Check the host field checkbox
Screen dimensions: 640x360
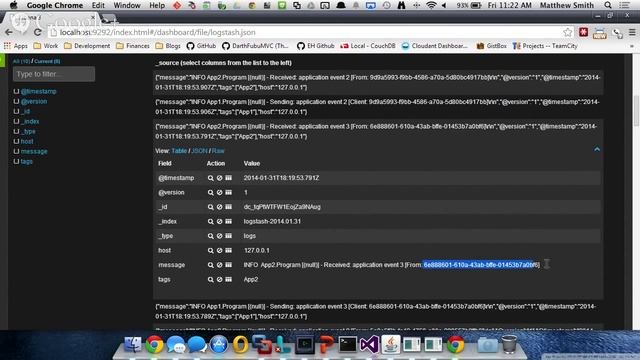[16, 141]
